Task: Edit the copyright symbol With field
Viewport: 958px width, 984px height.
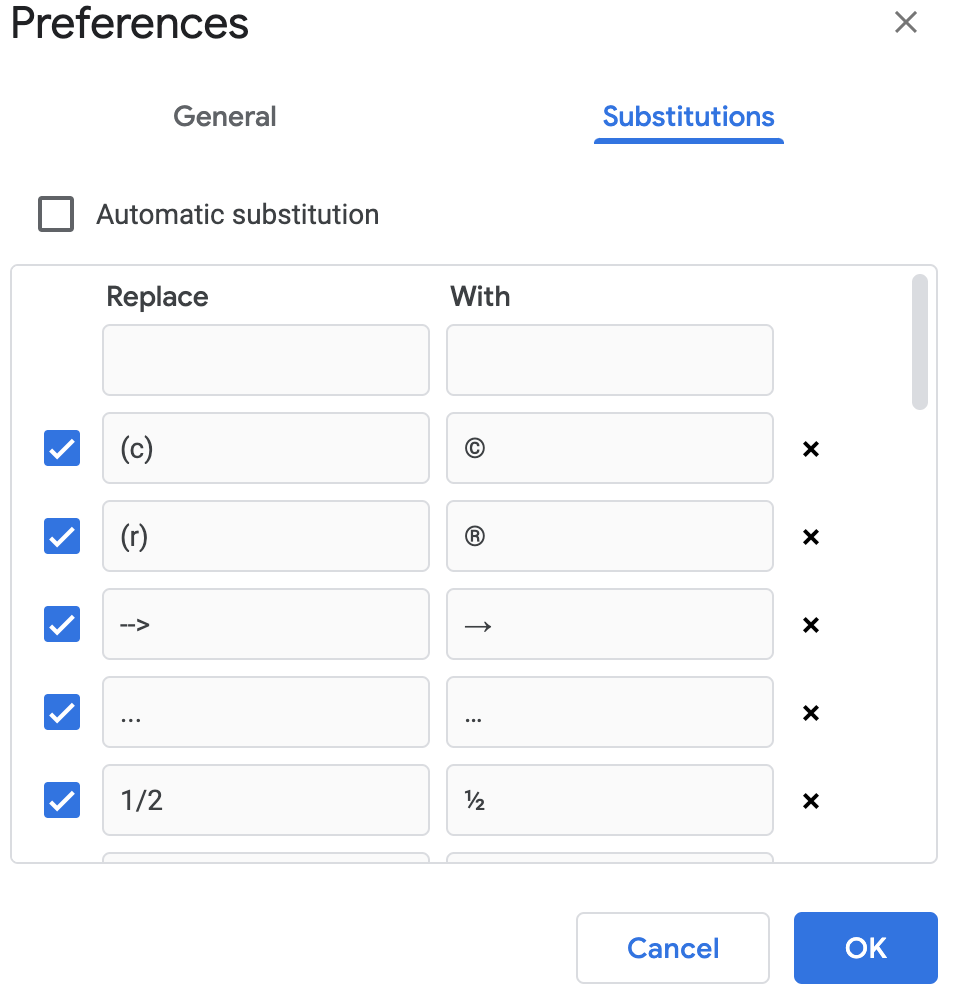Action: (x=610, y=448)
